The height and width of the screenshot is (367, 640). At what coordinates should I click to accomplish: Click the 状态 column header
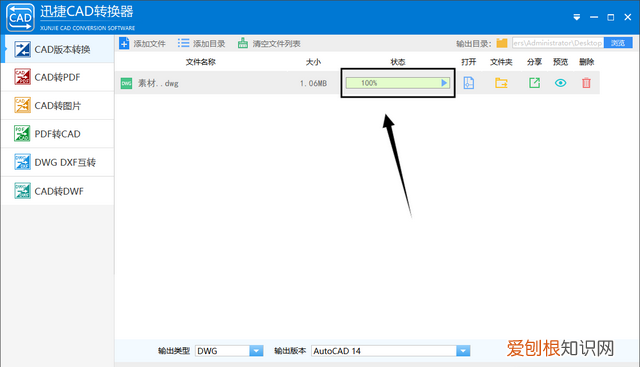tap(398, 62)
